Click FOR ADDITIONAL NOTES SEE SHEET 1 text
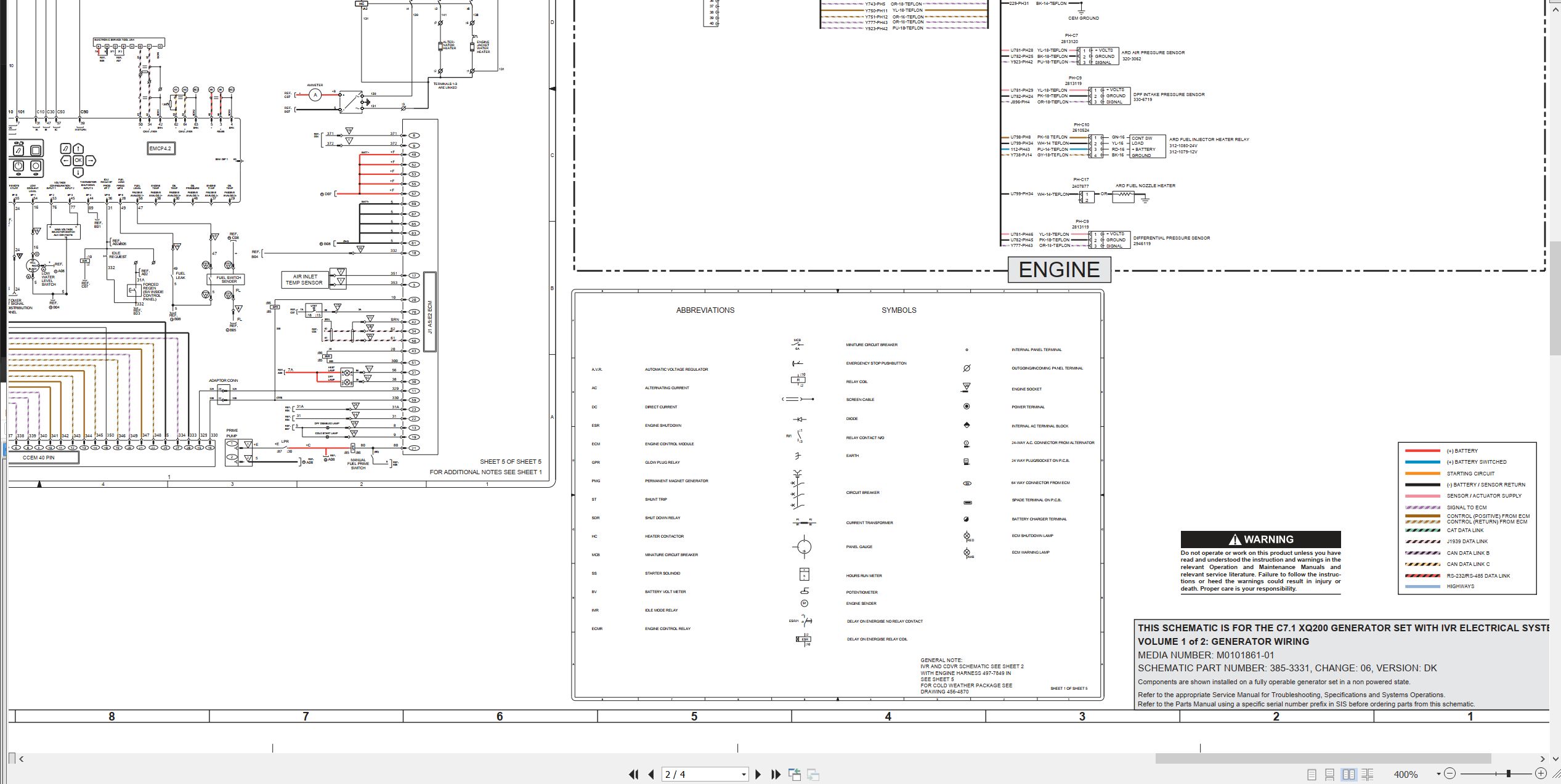 pyautogui.click(x=486, y=472)
